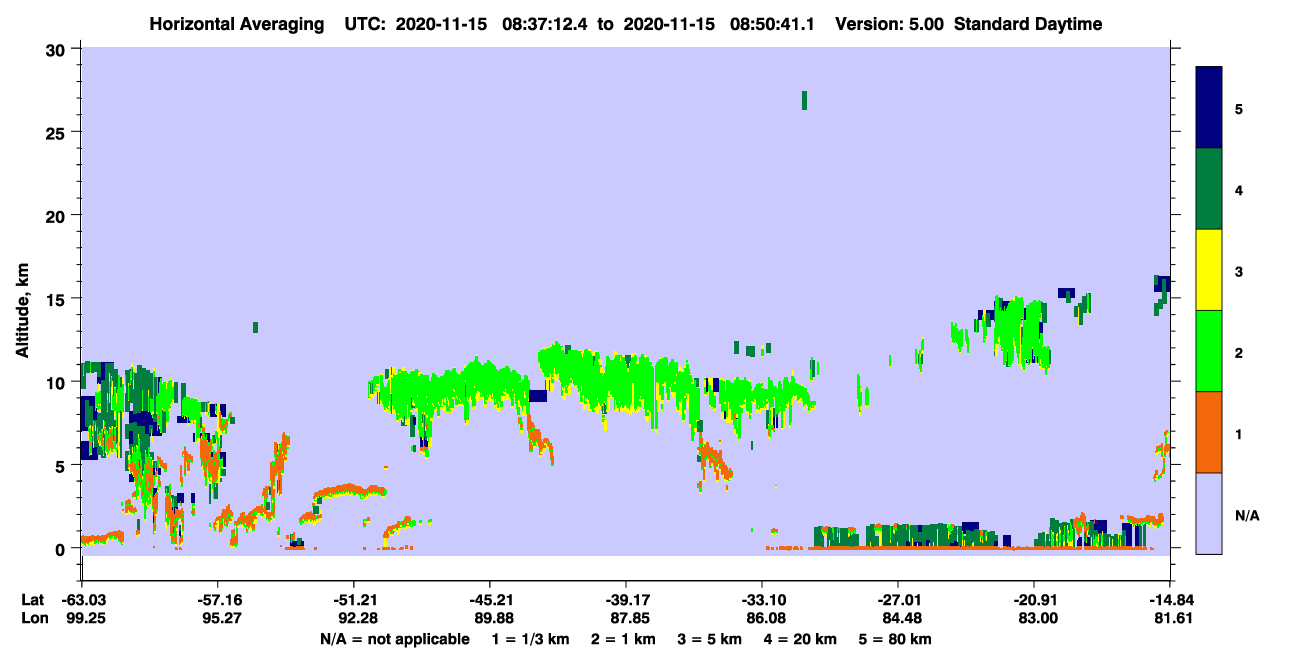Click 'N/A = not applicable' legend text

pyautogui.click(x=394, y=639)
